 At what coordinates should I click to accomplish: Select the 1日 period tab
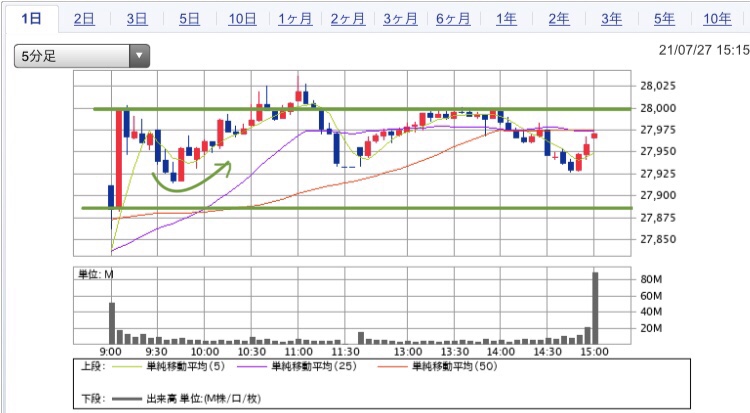click(32, 19)
